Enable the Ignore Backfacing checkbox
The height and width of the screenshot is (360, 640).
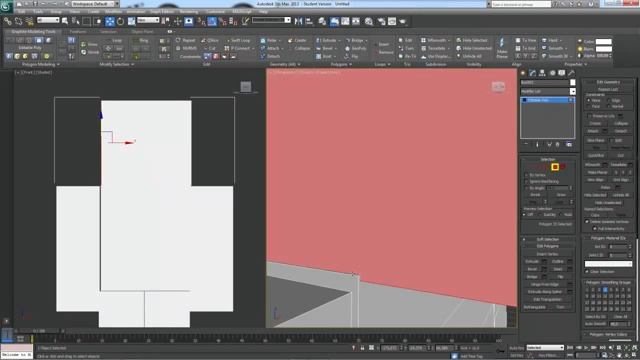point(527,182)
